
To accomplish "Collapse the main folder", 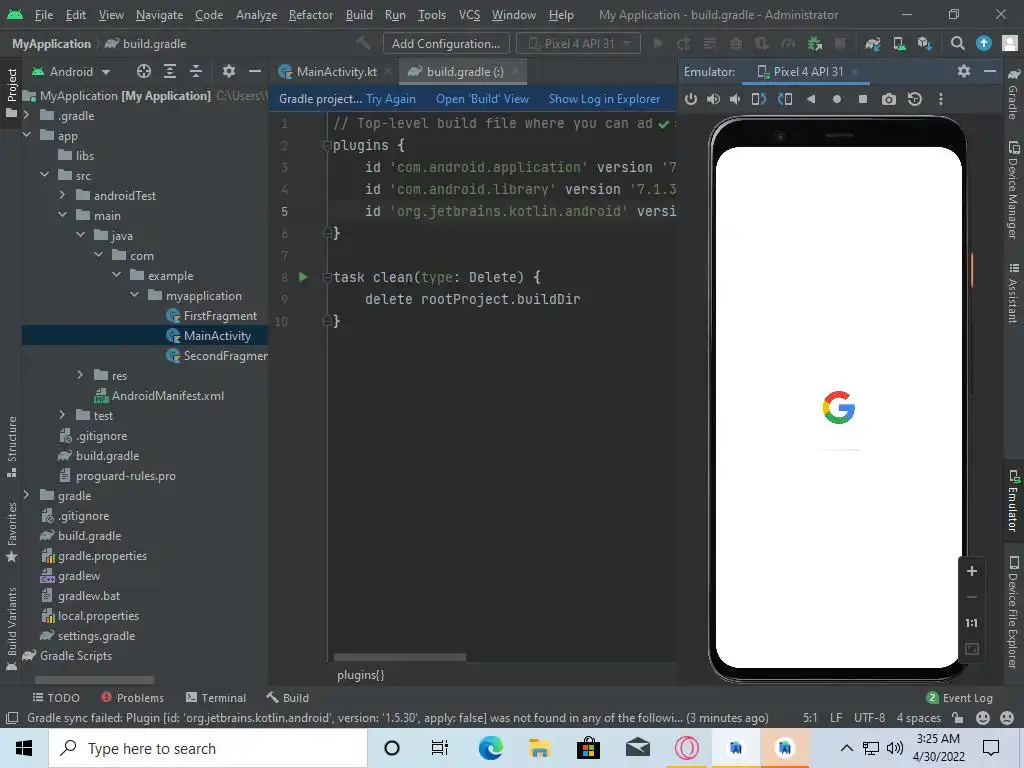I will point(62,215).
